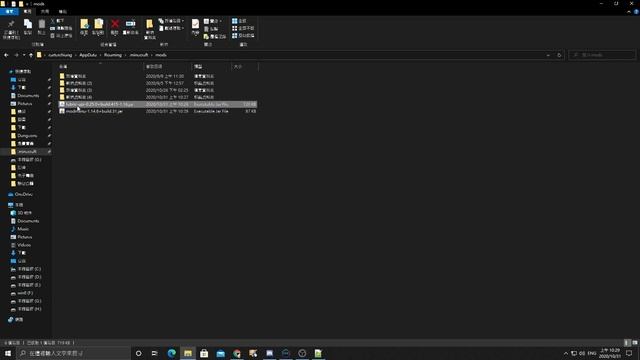Refresh the current folder view

[559, 55]
